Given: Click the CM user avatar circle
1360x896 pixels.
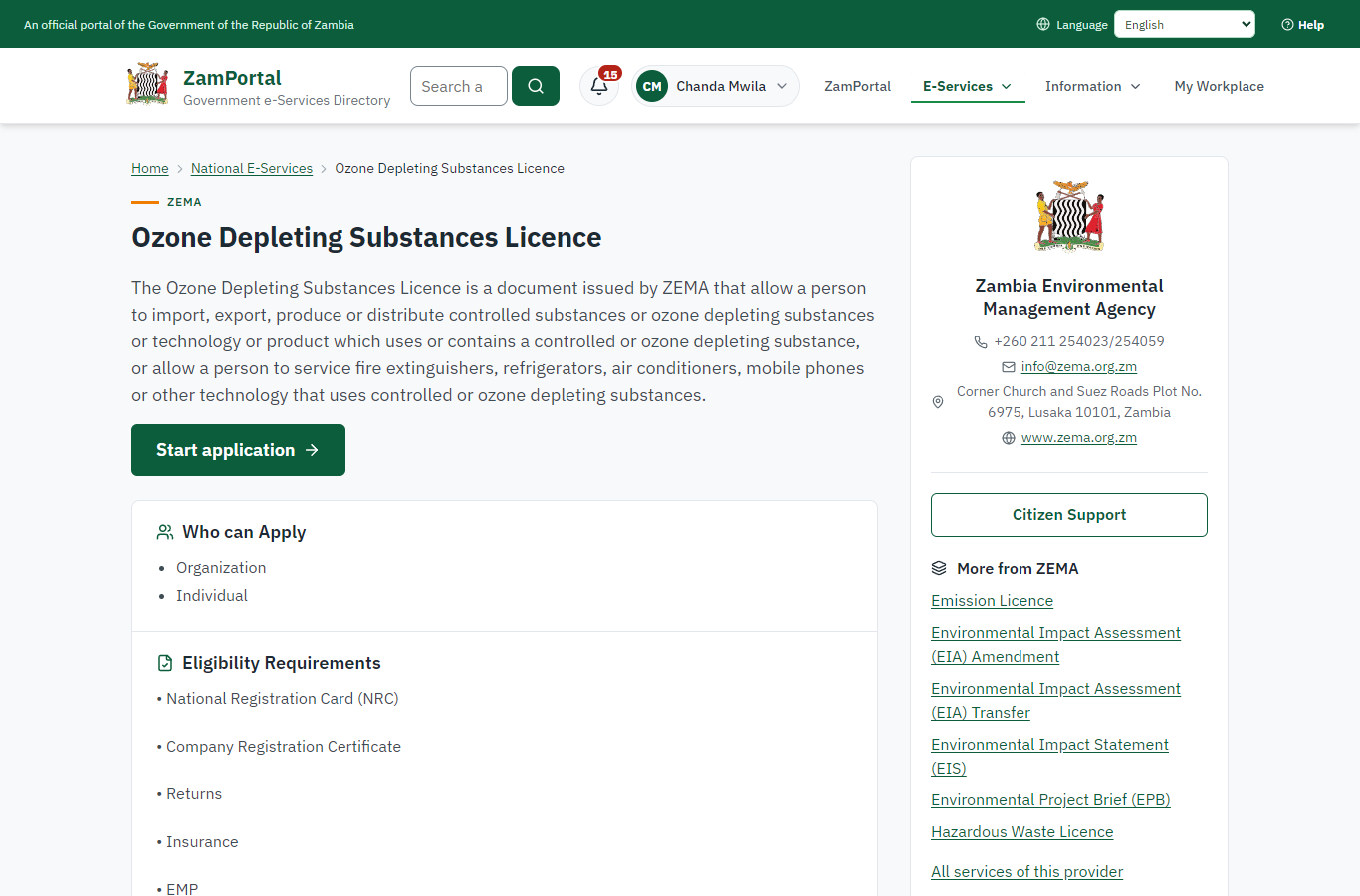Looking at the screenshot, I should click(652, 86).
